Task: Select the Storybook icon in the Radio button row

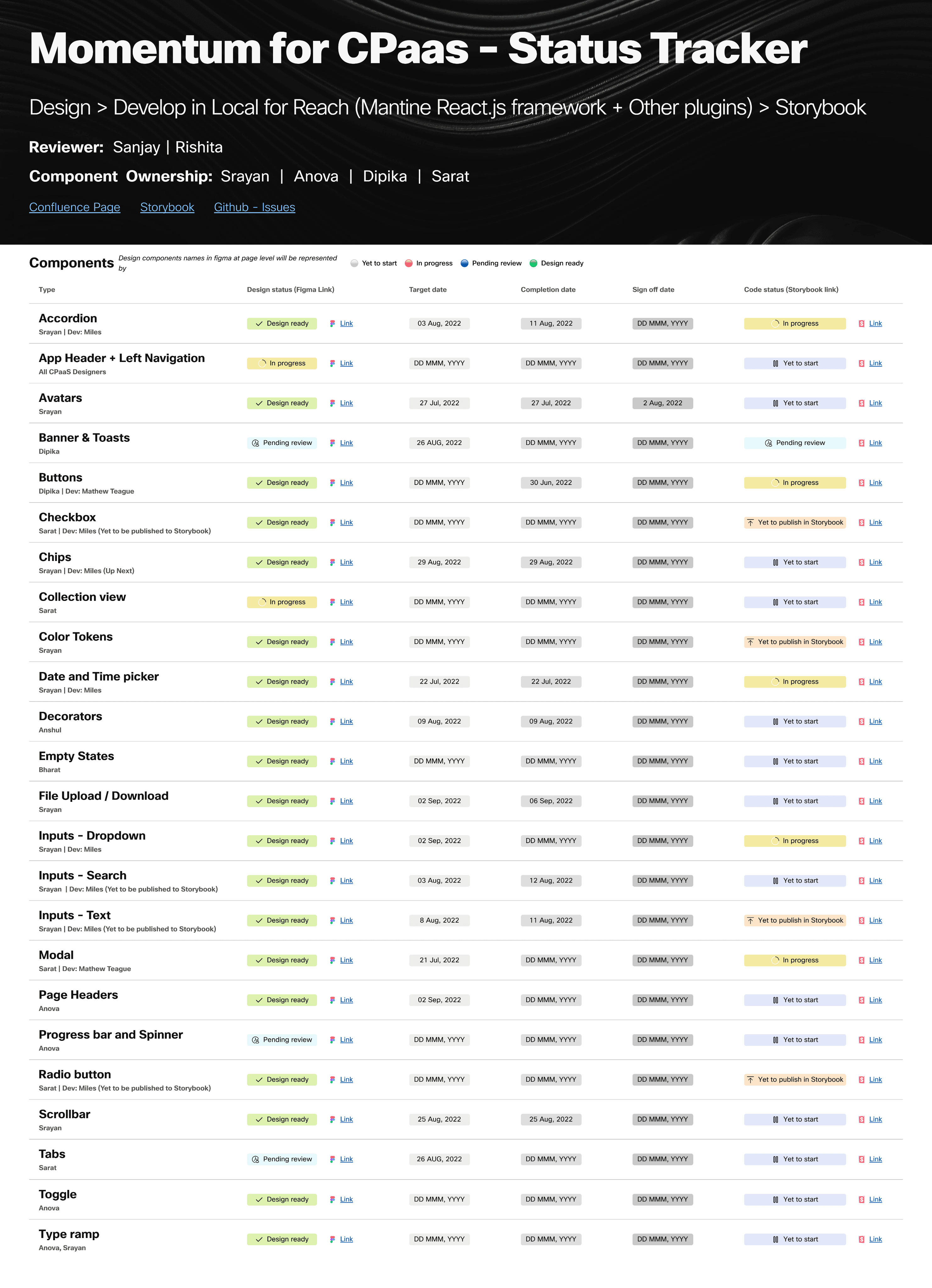Action: click(862, 1080)
